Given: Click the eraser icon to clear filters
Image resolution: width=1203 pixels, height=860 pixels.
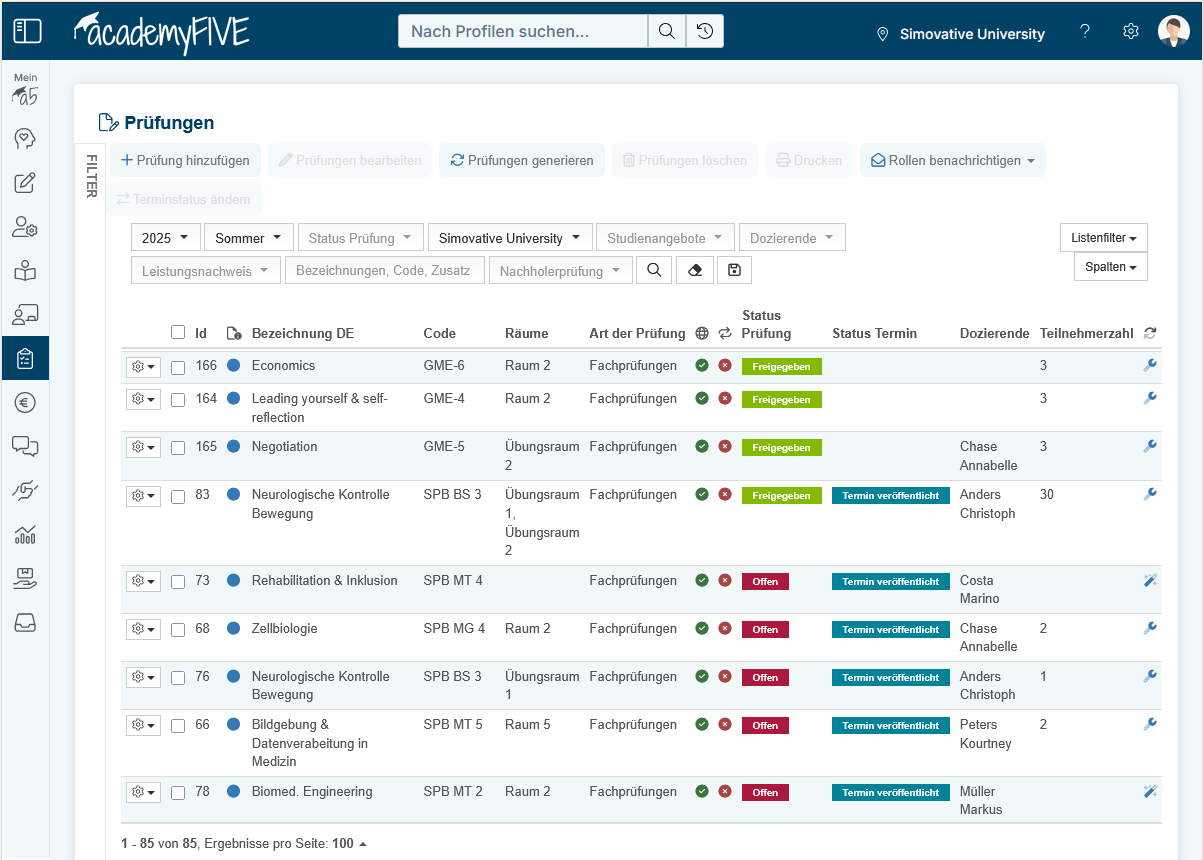Looking at the screenshot, I should (695, 270).
